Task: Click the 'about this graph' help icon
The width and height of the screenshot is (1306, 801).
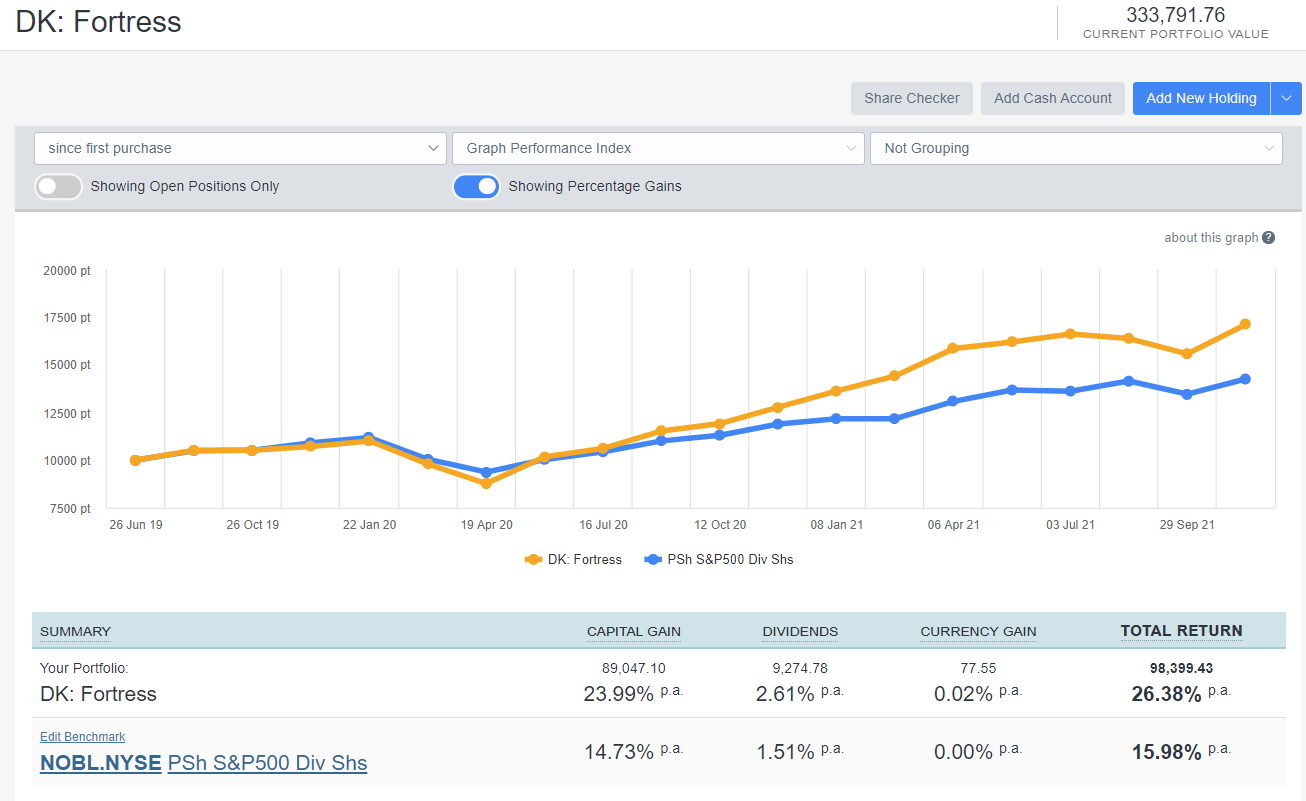Action: (1268, 238)
